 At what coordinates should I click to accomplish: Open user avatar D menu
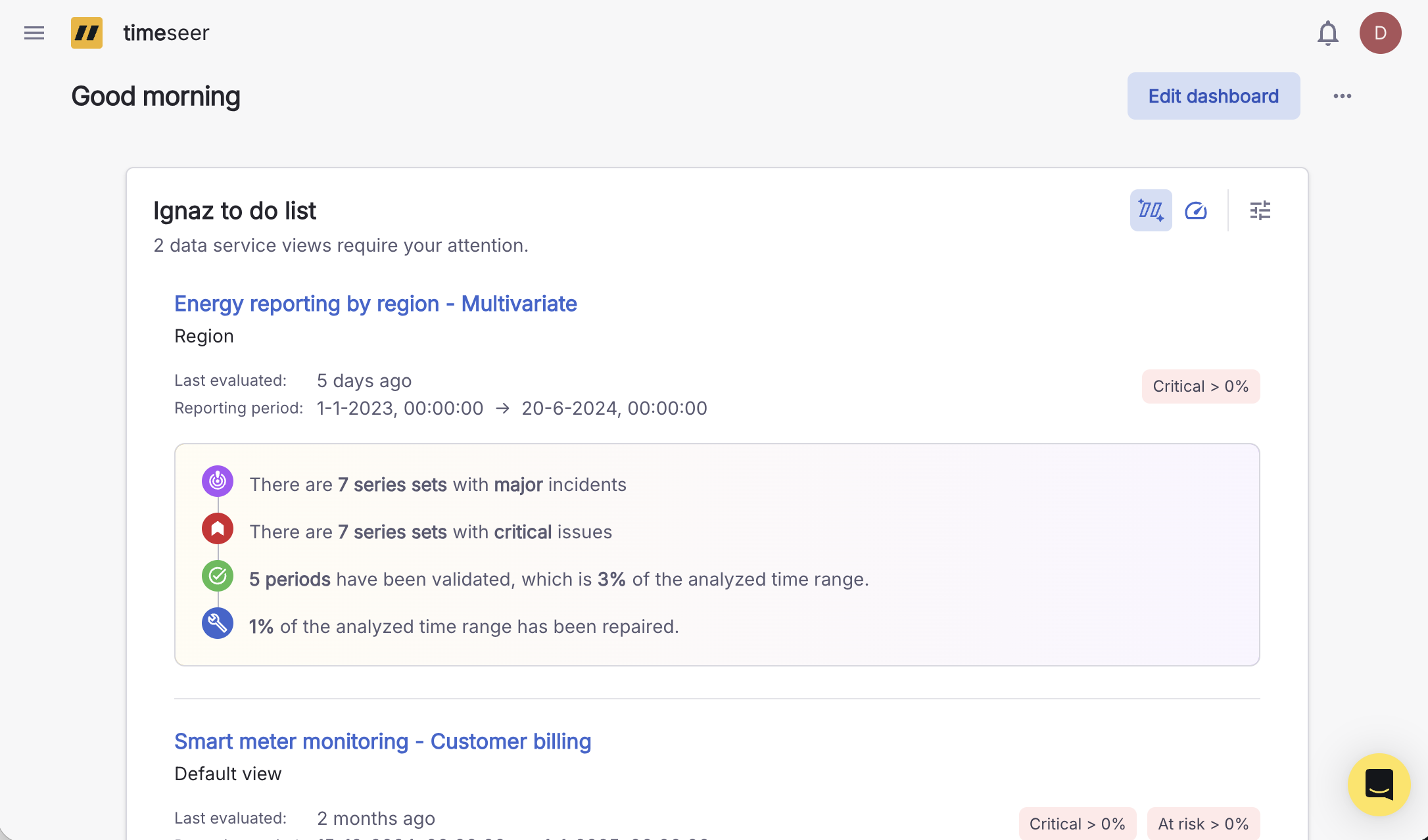coord(1380,33)
